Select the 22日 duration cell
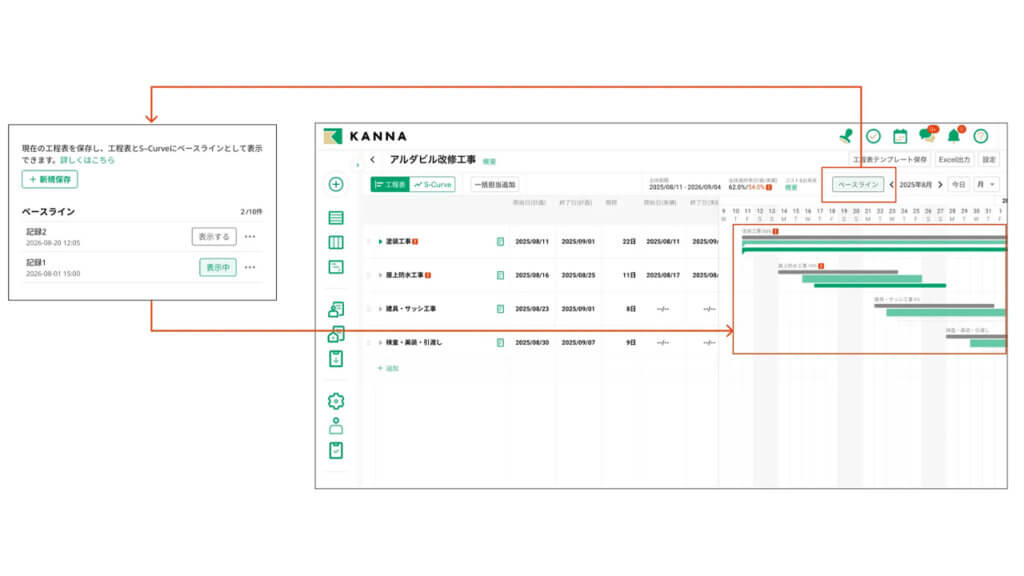Viewport: 1024px width, 576px height. 629,242
